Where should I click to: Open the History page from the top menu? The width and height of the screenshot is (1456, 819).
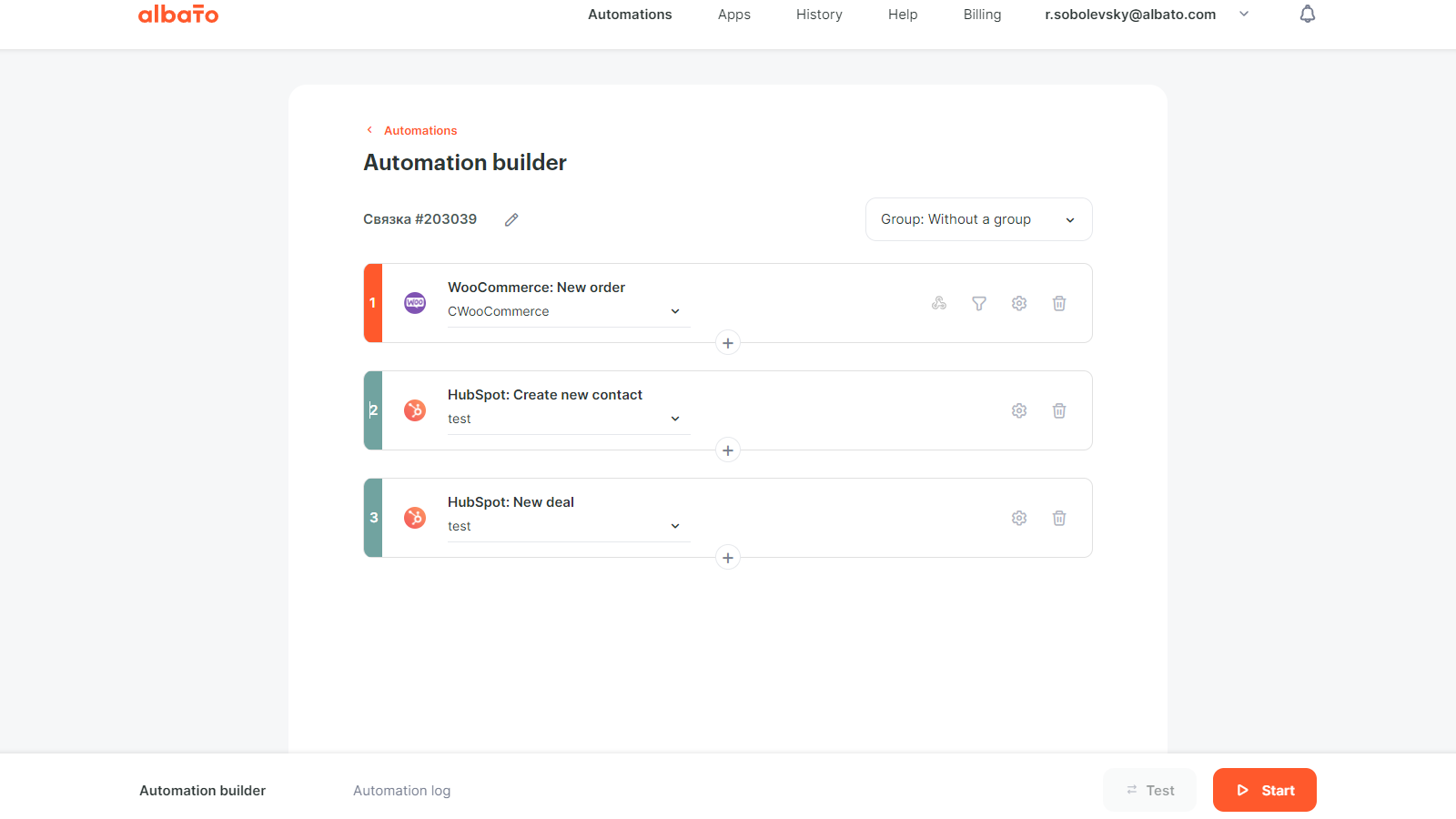tap(818, 14)
